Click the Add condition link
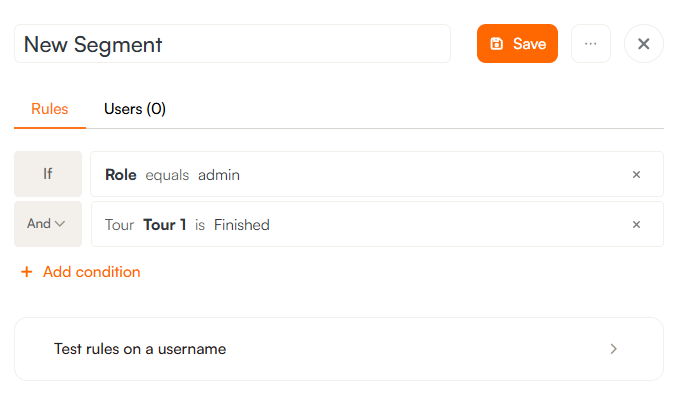 [x=91, y=272]
